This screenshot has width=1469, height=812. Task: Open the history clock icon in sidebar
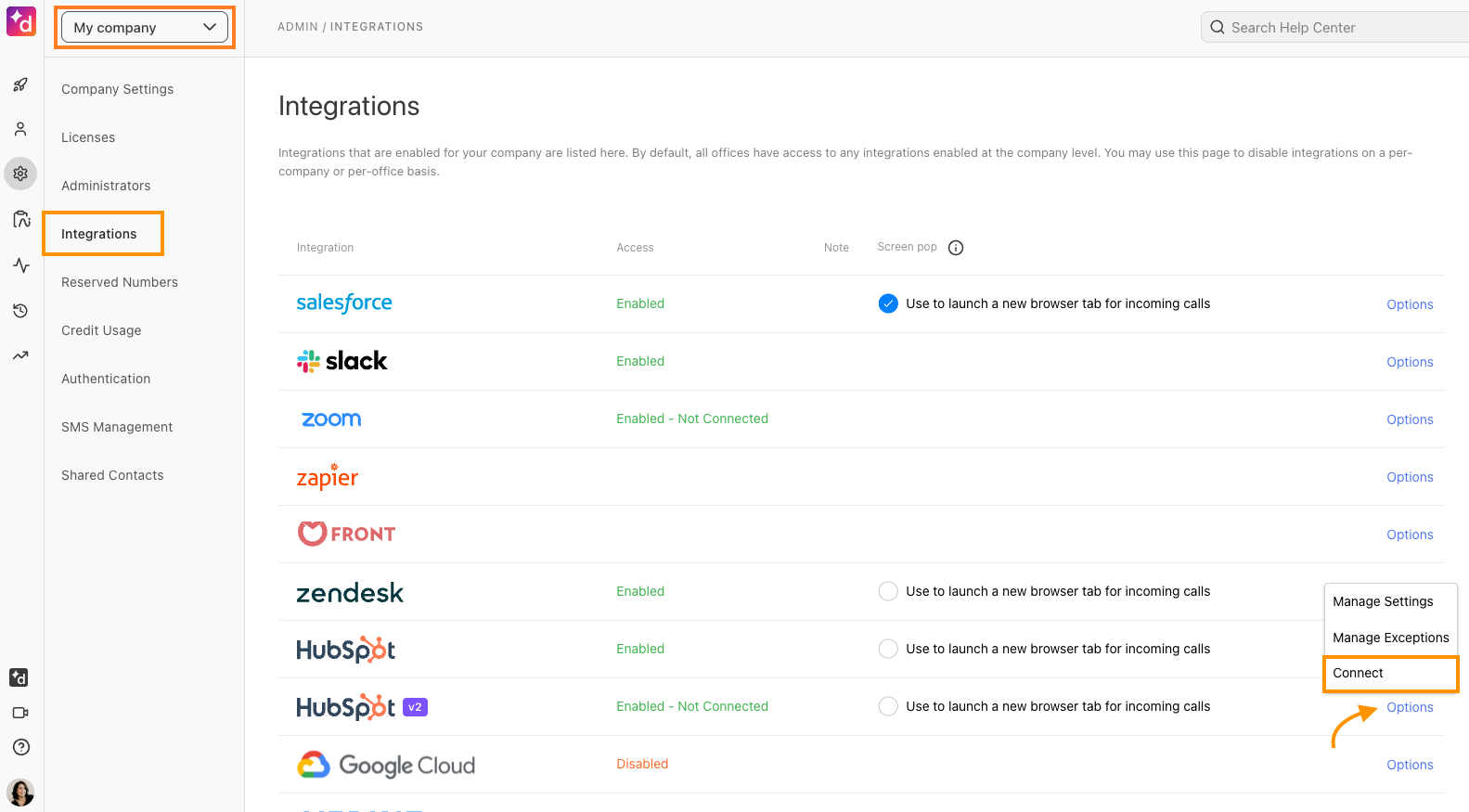click(x=20, y=311)
